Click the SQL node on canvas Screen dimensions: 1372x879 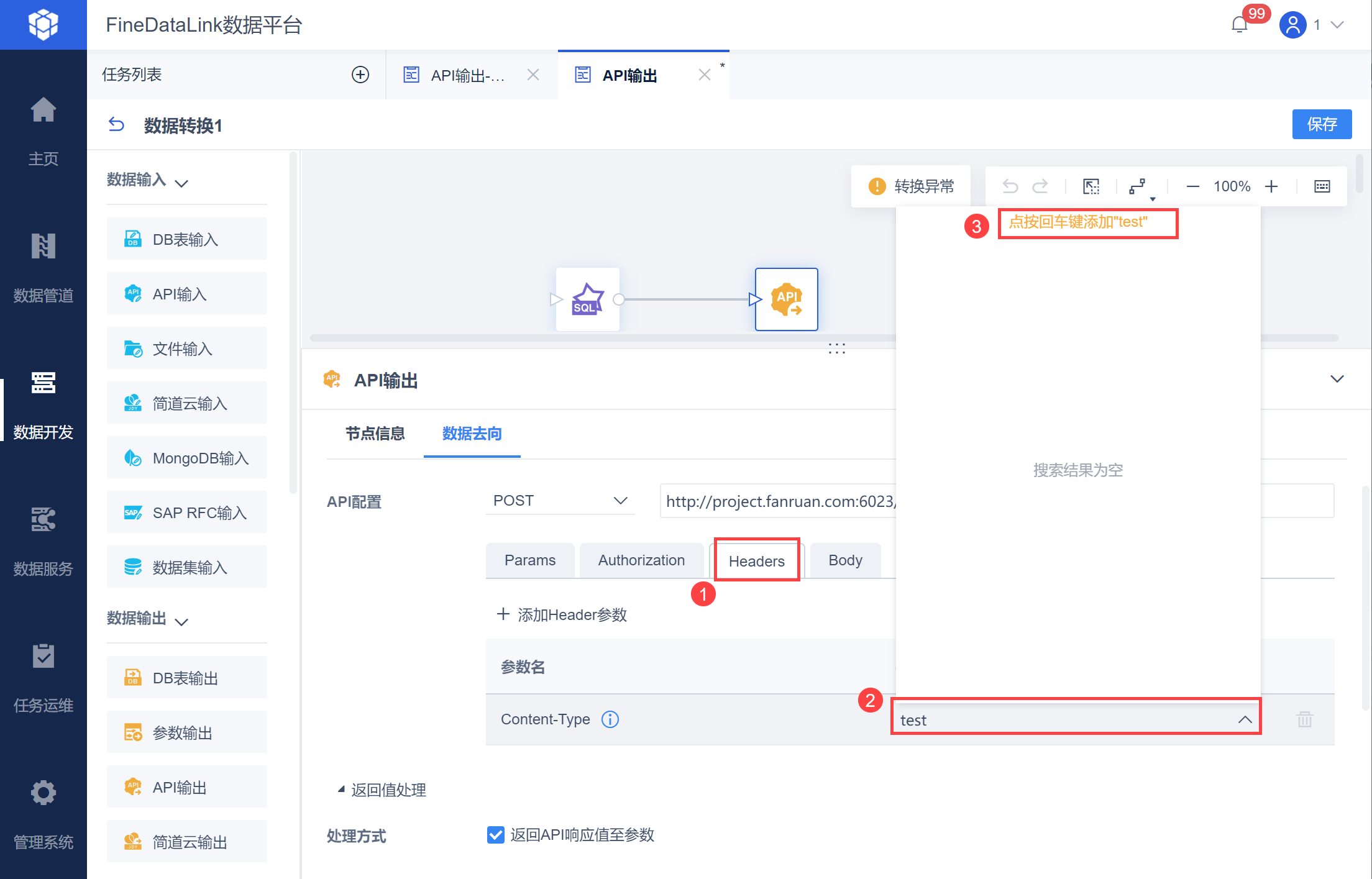[x=587, y=299]
